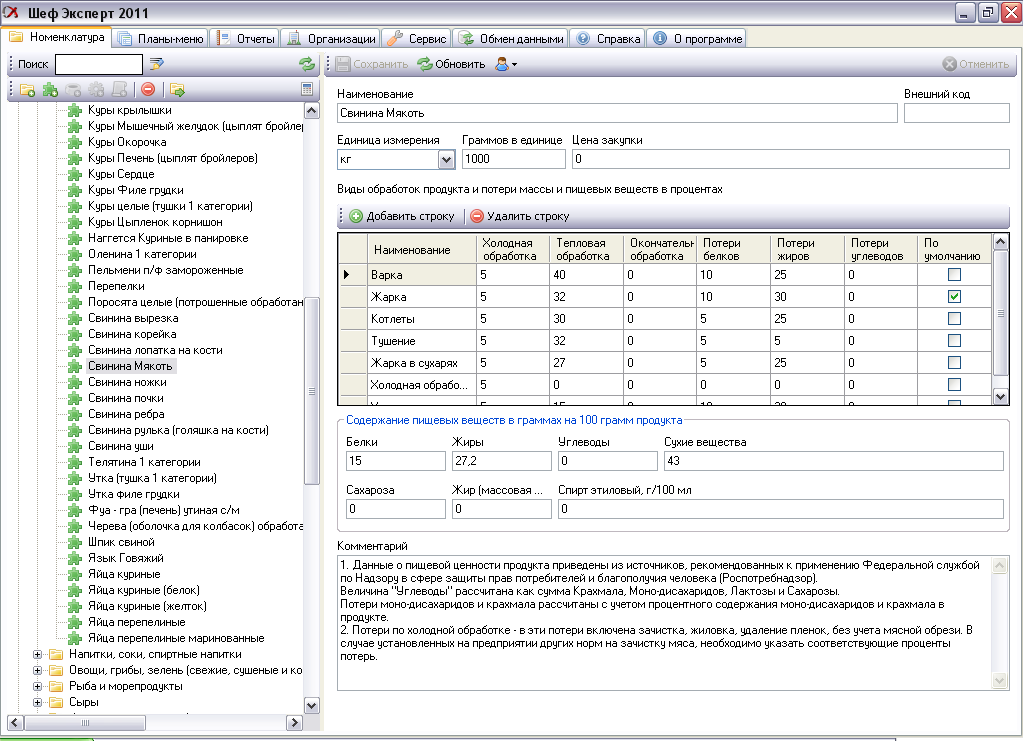
Task: Enable default checkbox for Котлеты row
Action: tap(954, 318)
